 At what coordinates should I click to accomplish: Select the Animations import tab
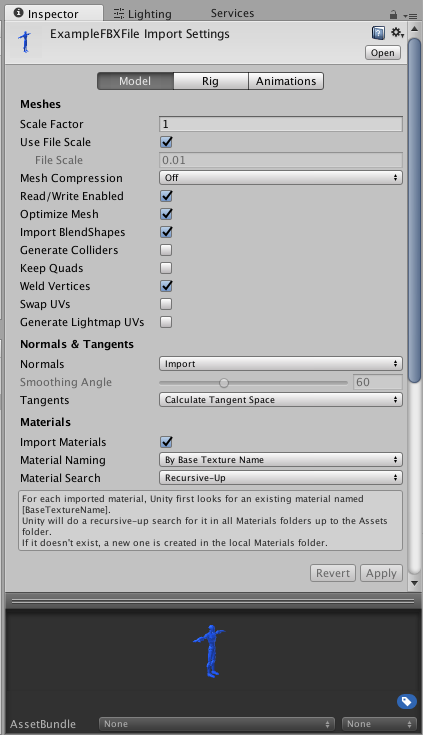(286, 81)
